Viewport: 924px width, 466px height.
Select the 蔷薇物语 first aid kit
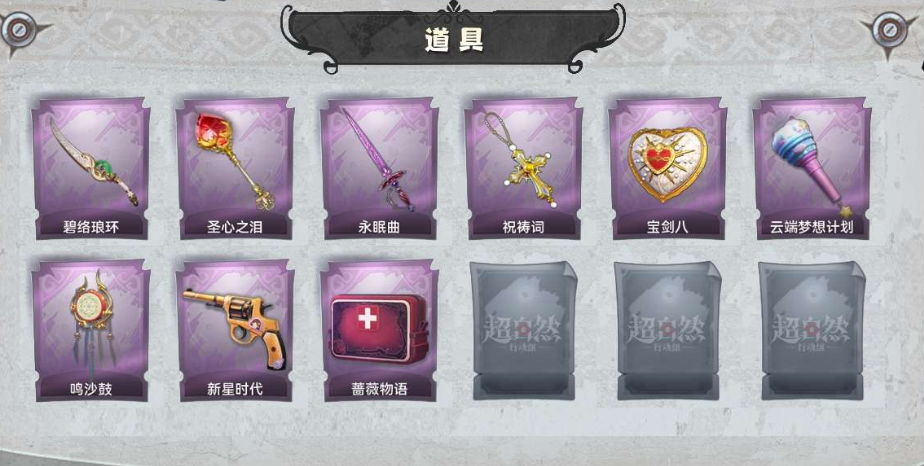coord(380,331)
